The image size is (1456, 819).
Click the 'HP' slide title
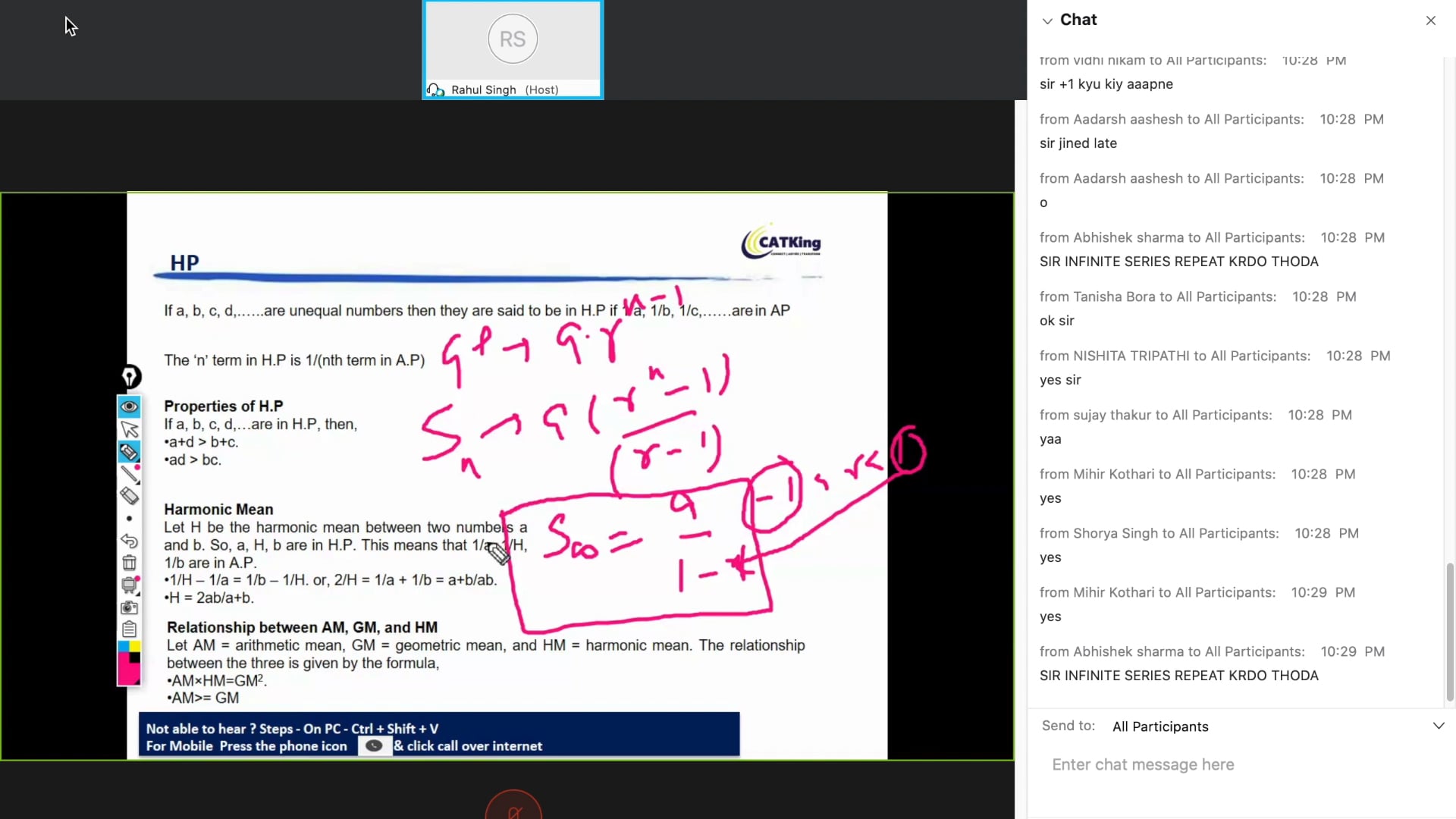click(184, 263)
